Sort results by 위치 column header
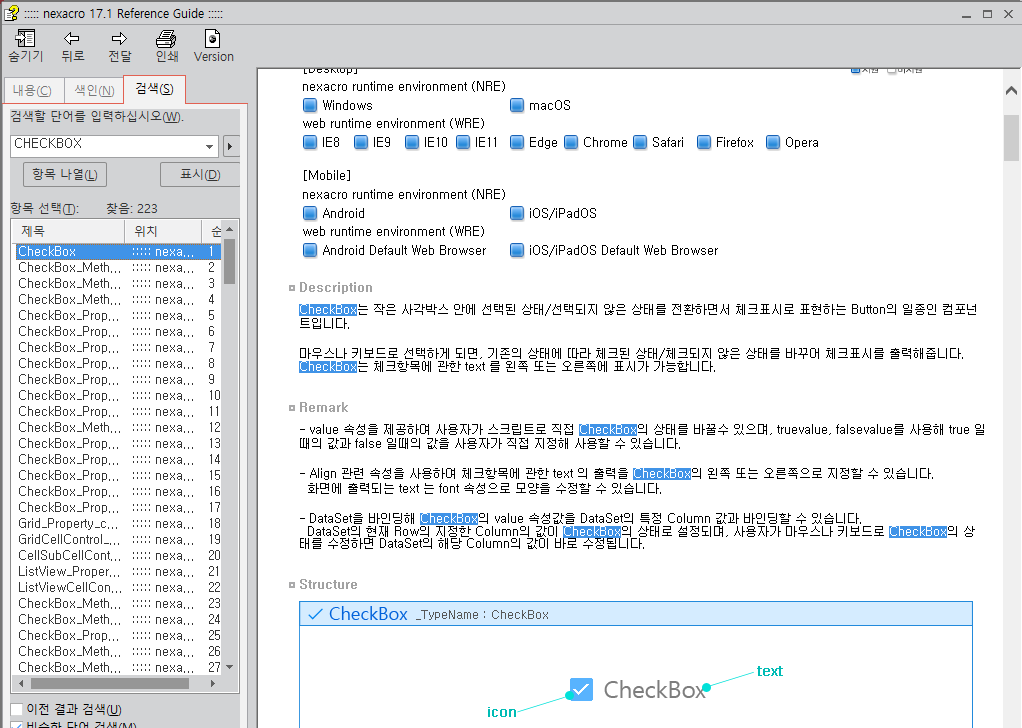 point(163,231)
